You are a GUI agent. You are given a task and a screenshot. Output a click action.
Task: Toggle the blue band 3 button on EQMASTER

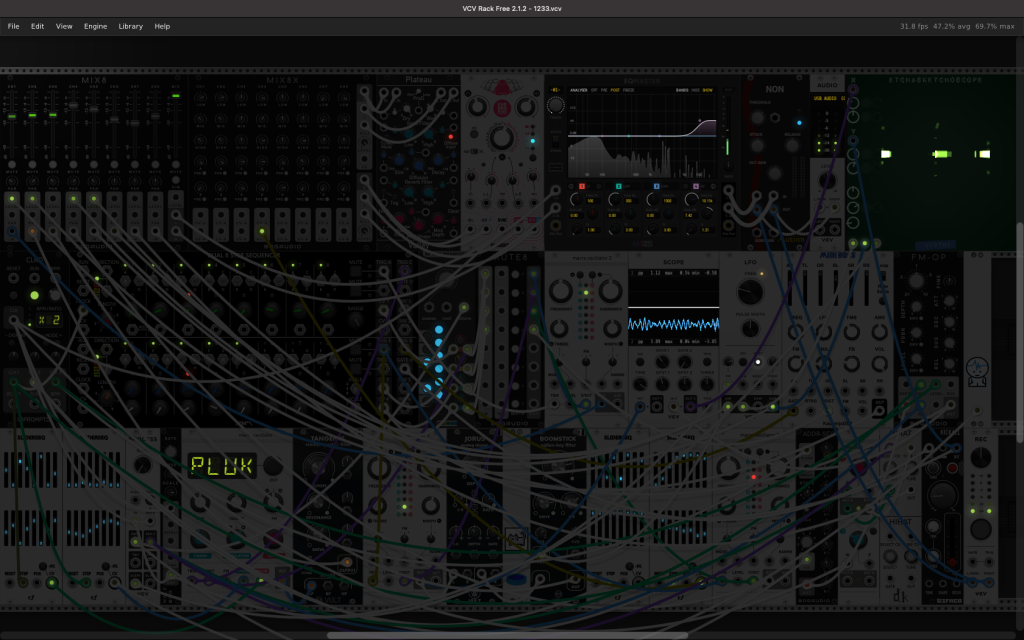click(656, 186)
